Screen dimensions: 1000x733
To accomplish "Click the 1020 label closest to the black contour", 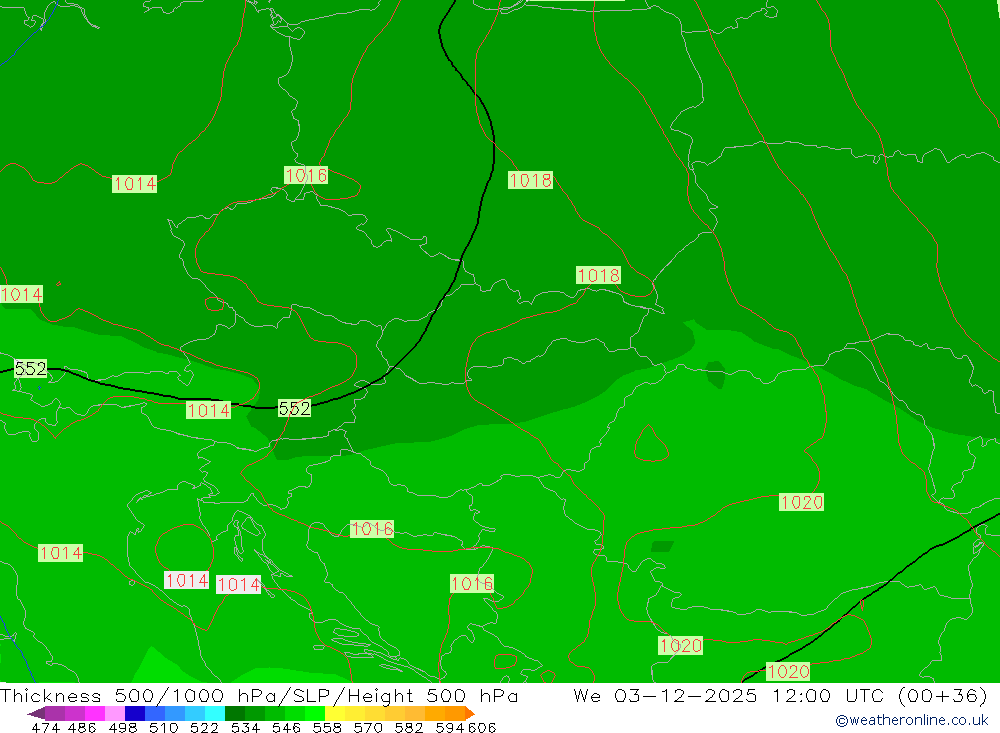I will pos(788,671).
